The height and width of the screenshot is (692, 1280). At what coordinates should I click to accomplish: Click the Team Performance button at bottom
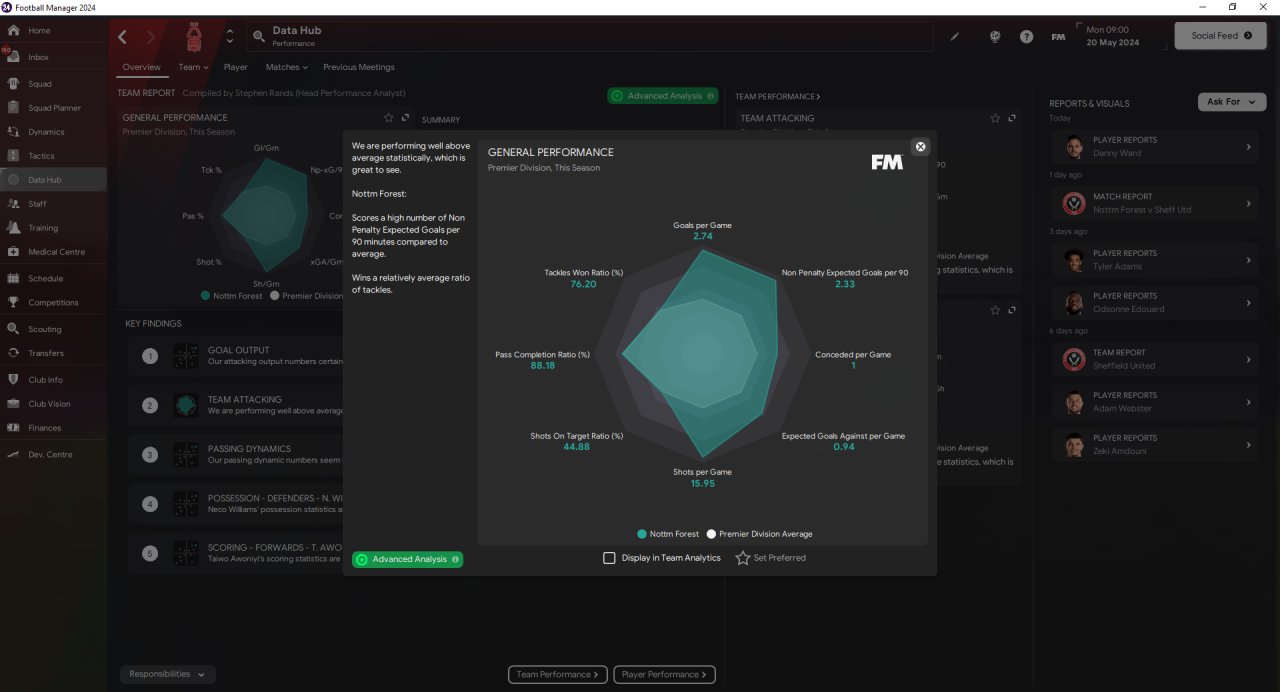point(558,674)
